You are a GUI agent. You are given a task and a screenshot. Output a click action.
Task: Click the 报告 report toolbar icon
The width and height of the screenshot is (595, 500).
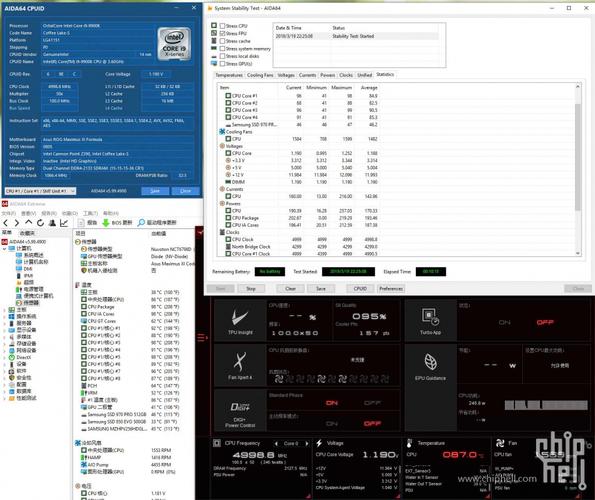click(x=80, y=223)
